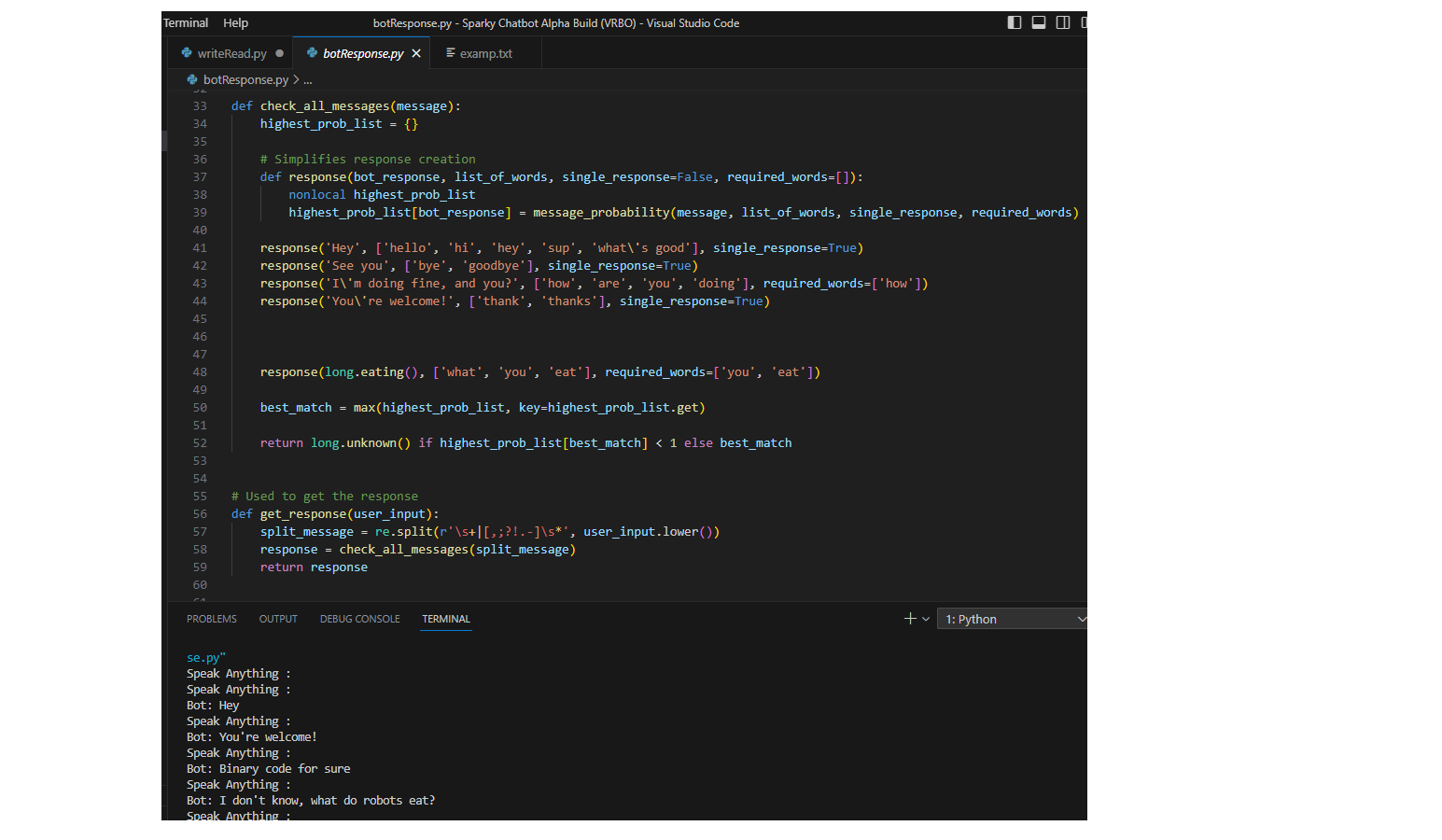Open the Help menu

coord(235,23)
